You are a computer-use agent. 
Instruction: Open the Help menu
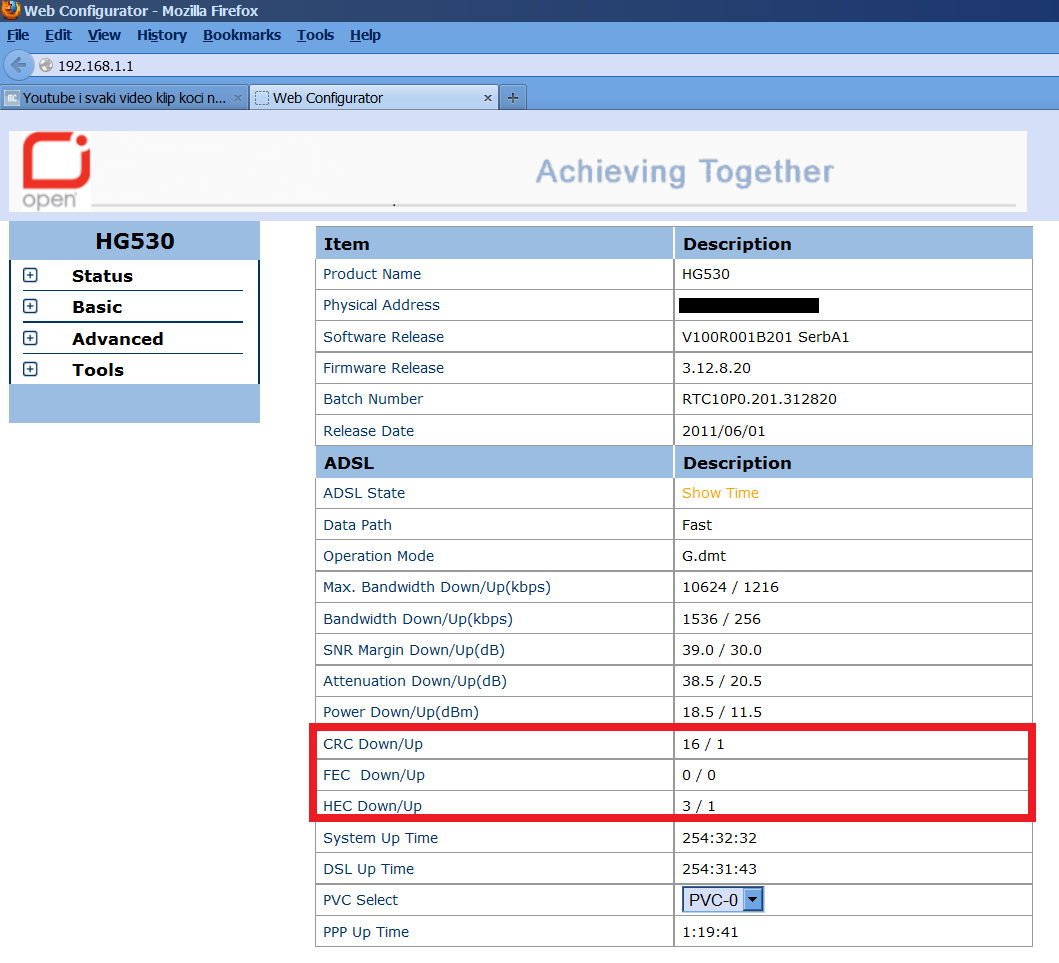click(365, 35)
